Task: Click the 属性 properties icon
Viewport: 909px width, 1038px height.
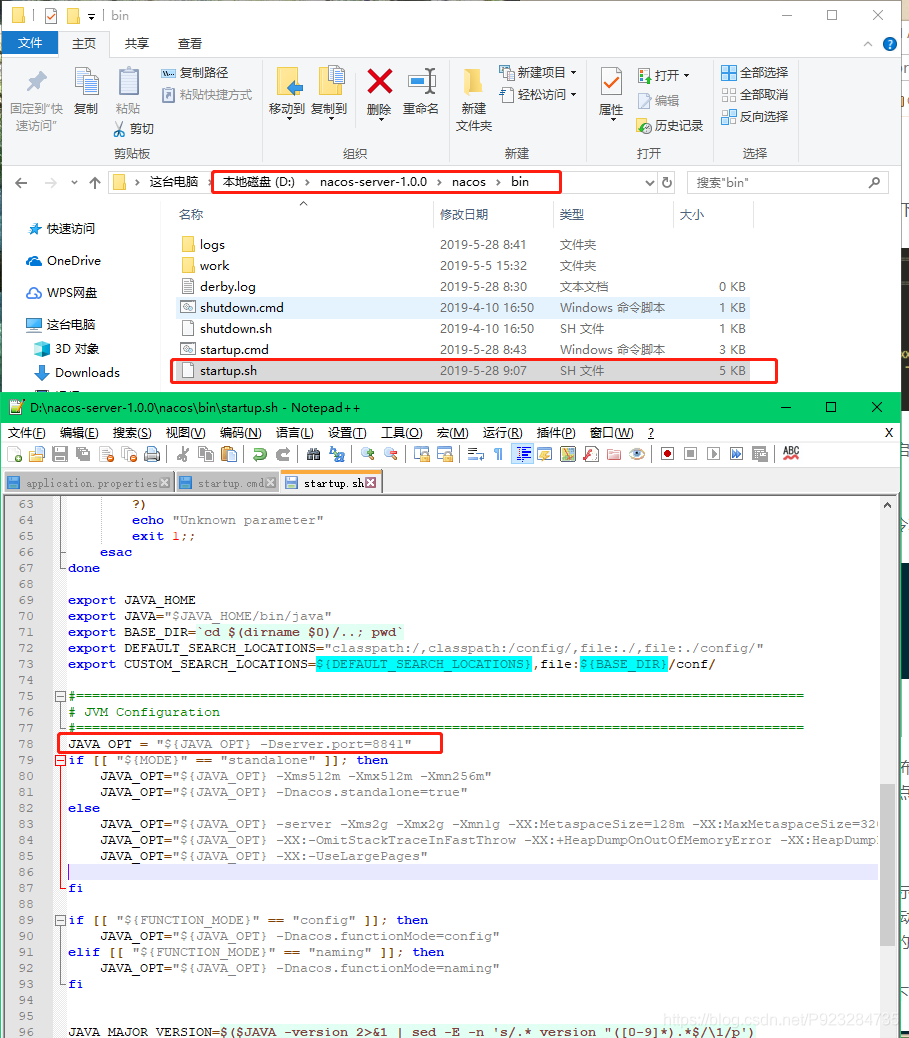Action: pyautogui.click(x=611, y=82)
